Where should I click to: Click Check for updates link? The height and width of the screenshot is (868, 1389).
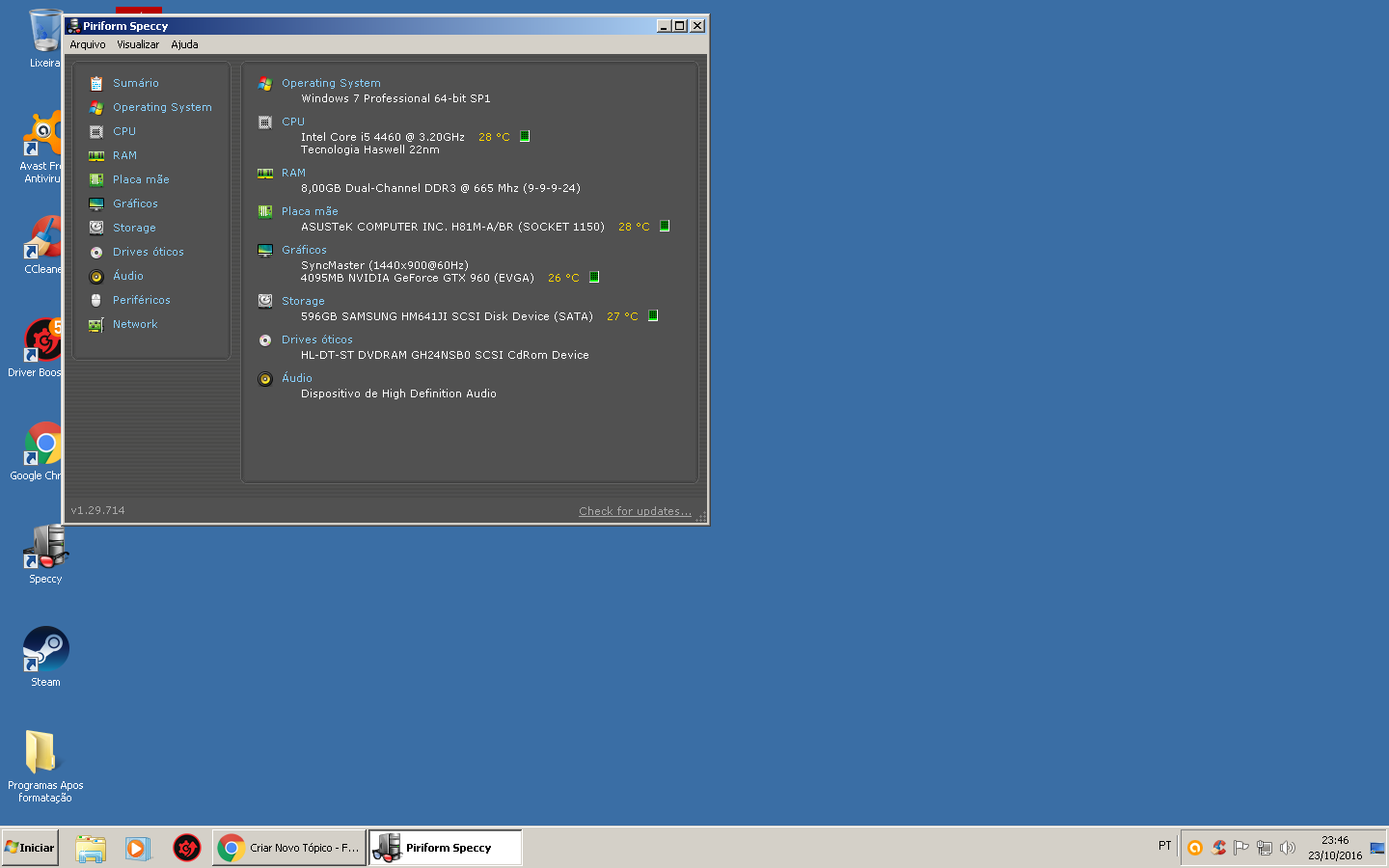click(635, 511)
